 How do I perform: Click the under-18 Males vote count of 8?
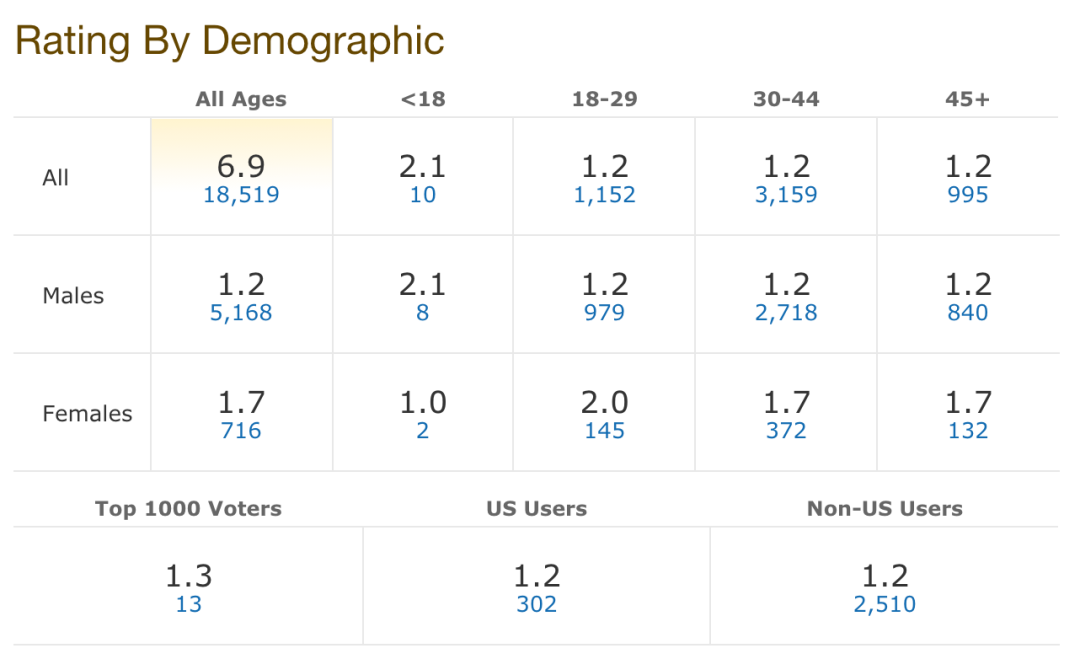click(423, 313)
